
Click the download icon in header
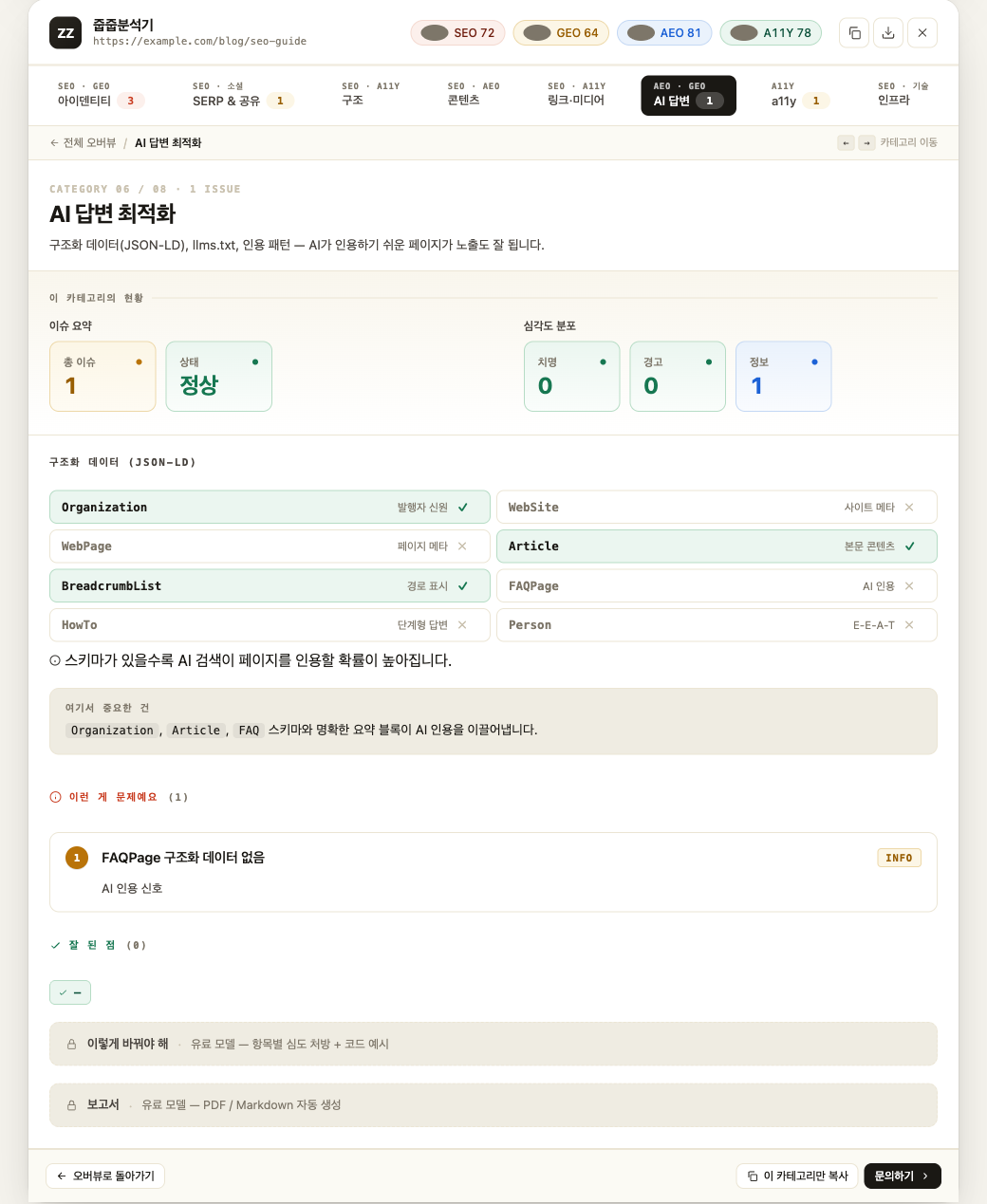tap(888, 33)
